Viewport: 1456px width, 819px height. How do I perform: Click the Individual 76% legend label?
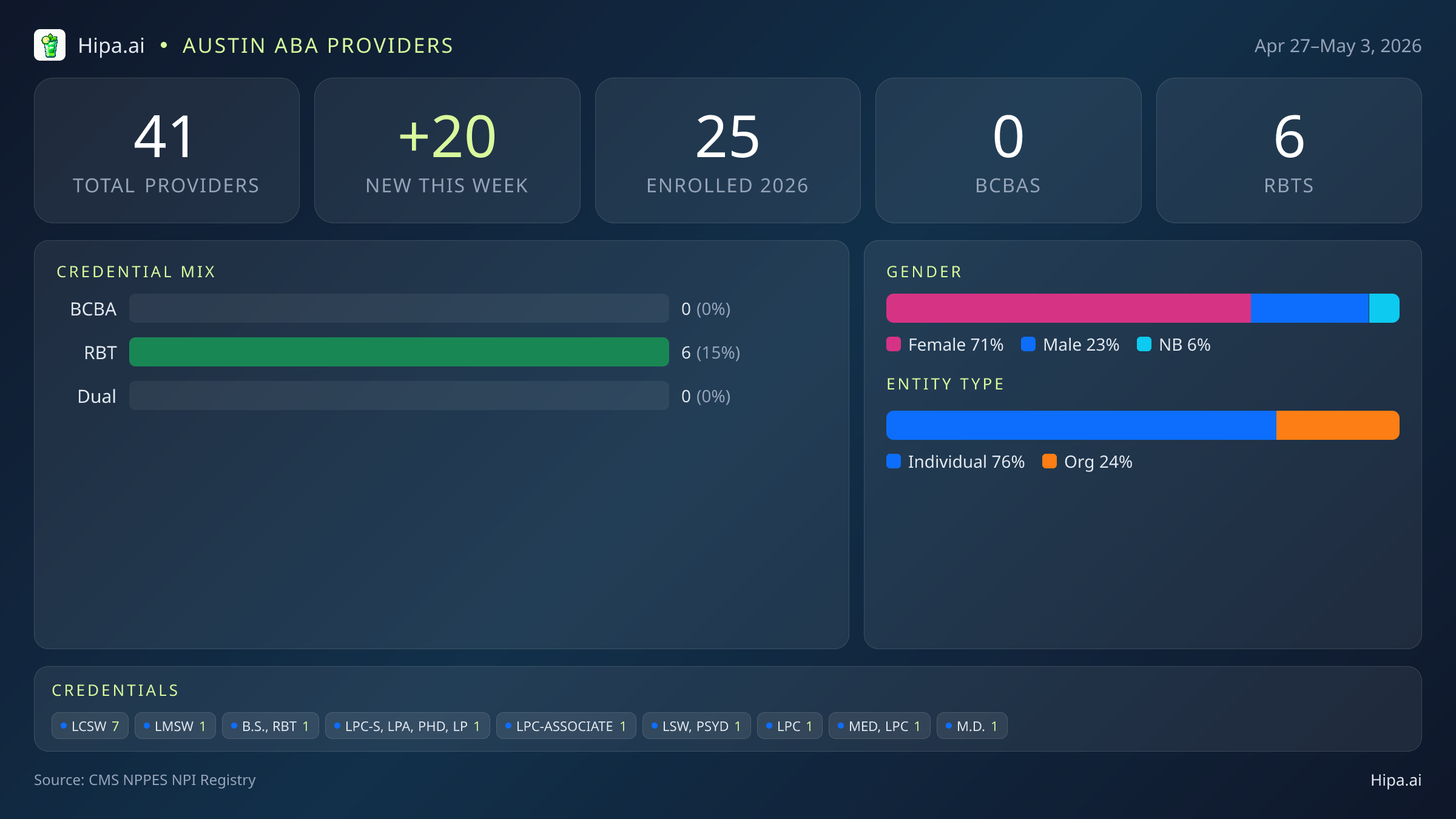point(966,462)
